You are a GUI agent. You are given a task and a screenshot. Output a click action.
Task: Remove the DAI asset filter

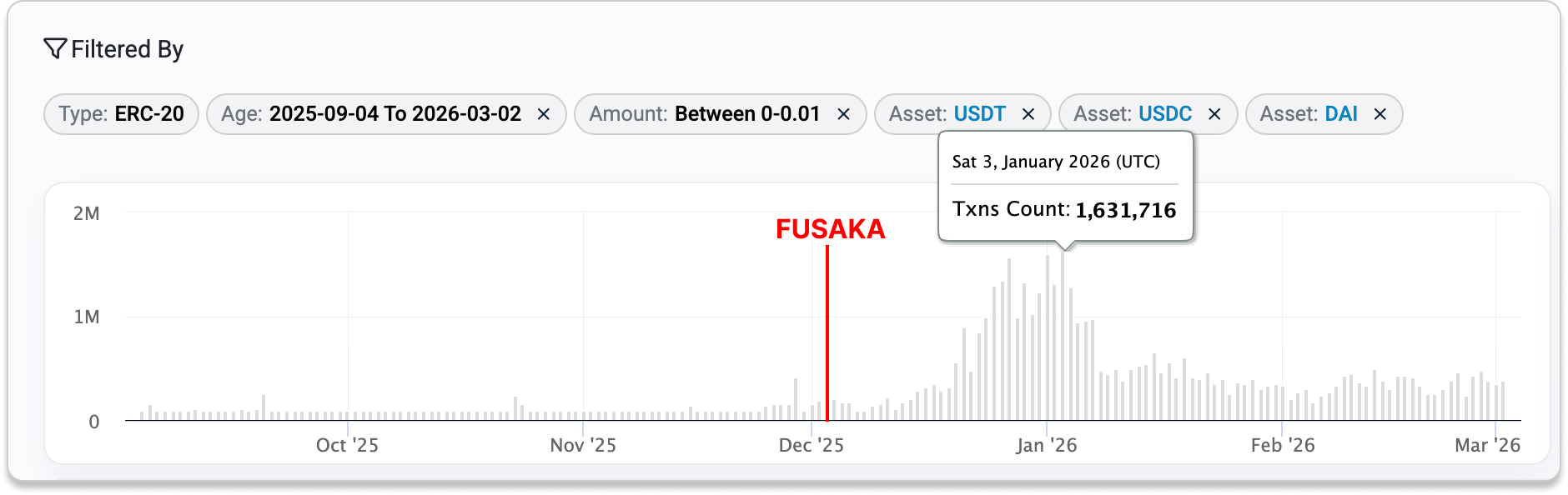(x=1380, y=114)
